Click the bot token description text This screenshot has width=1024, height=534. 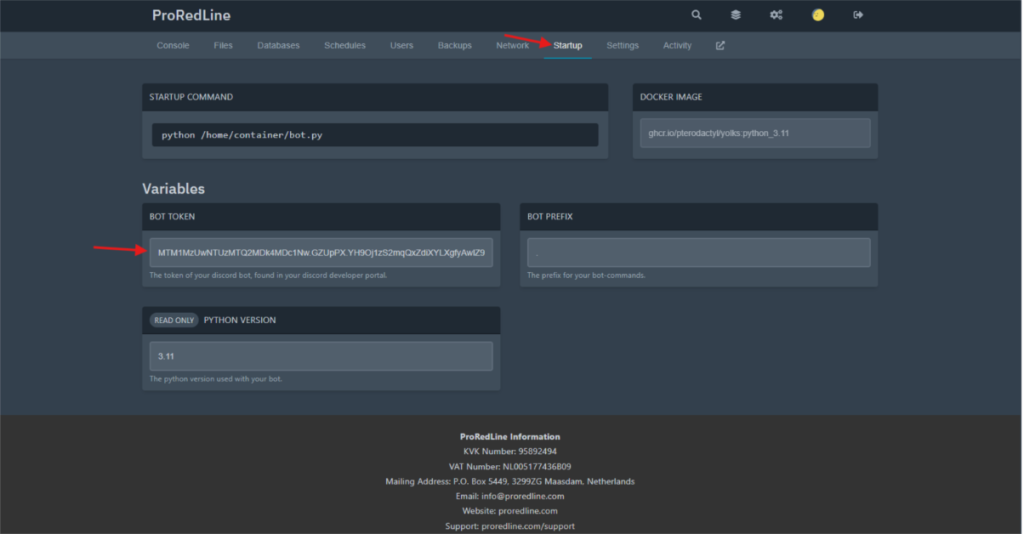click(268, 275)
